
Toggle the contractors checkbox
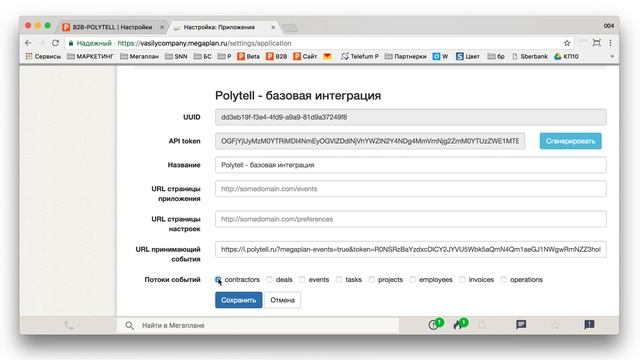pyautogui.click(x=218, y=280)
